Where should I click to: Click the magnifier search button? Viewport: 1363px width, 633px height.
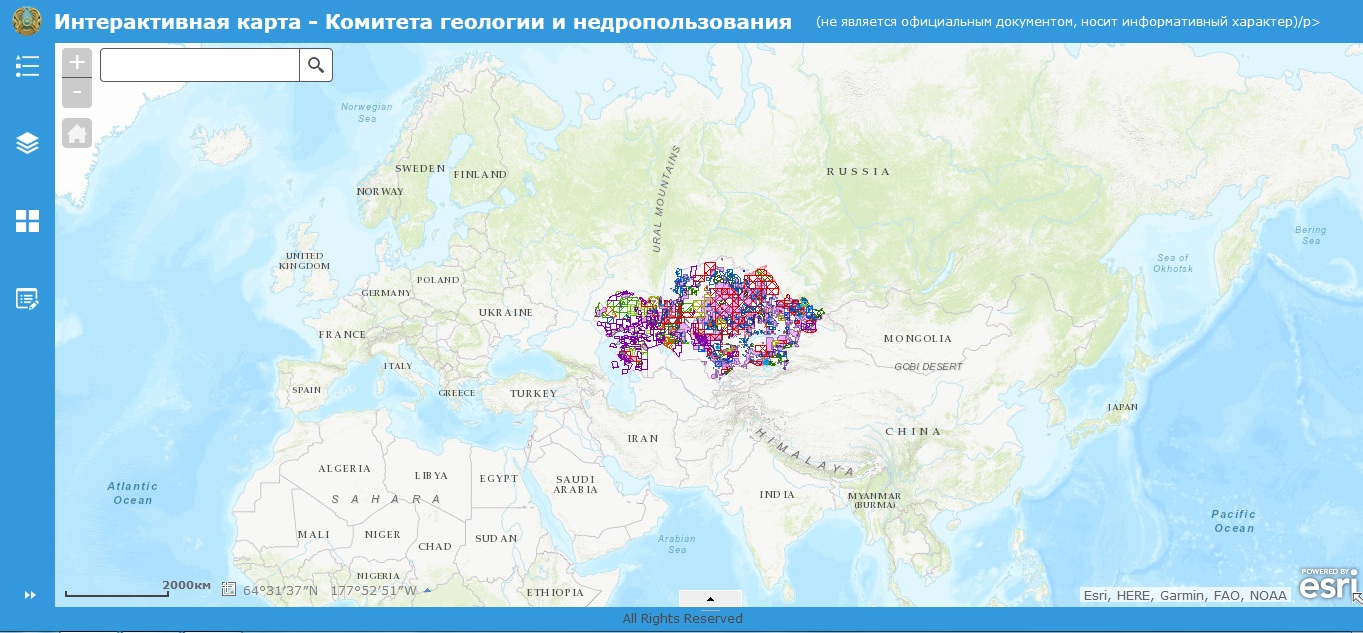pyautogui.click(x=316, y=65)
